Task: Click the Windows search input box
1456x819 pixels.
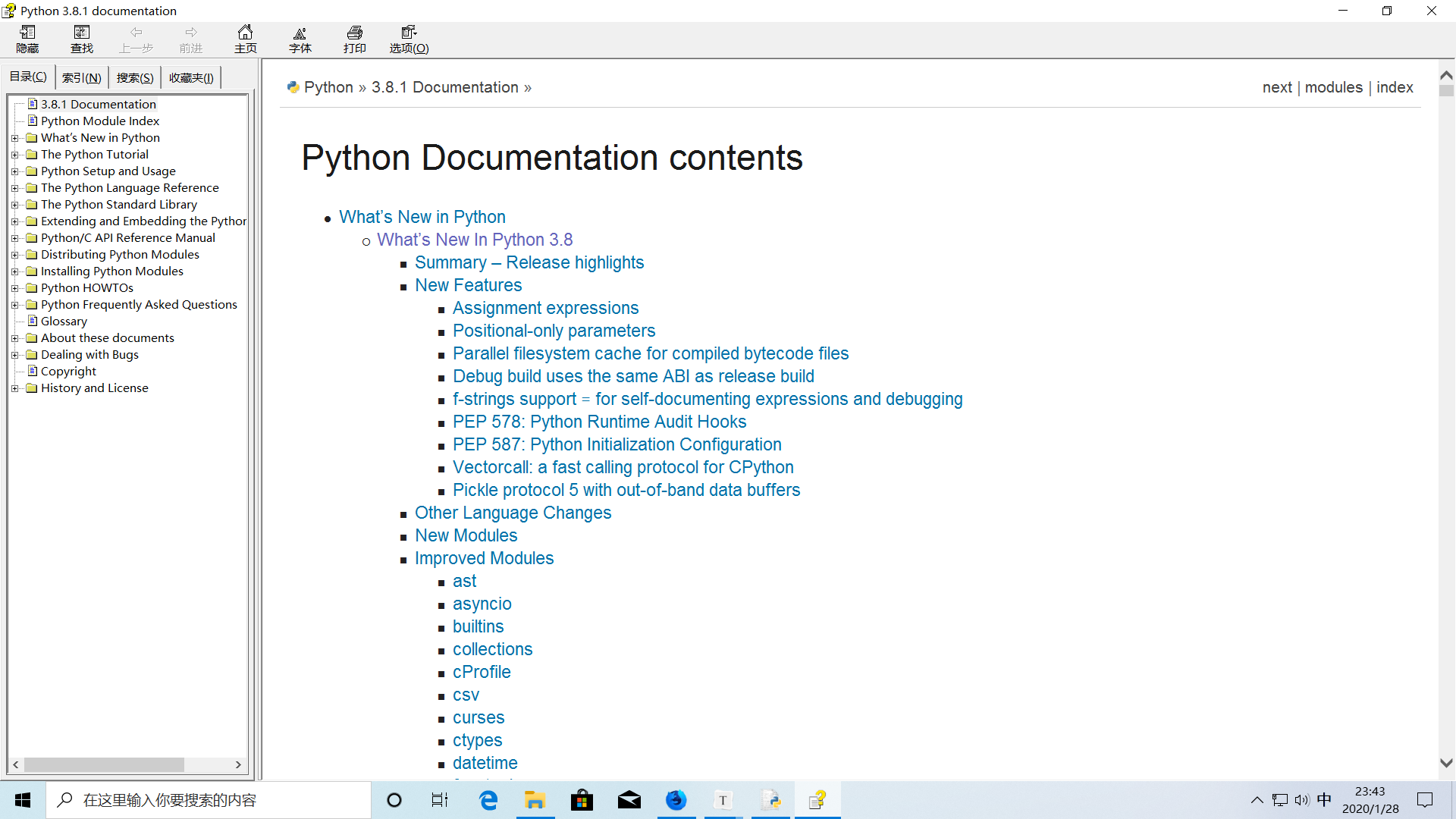Action: (209, 800)
